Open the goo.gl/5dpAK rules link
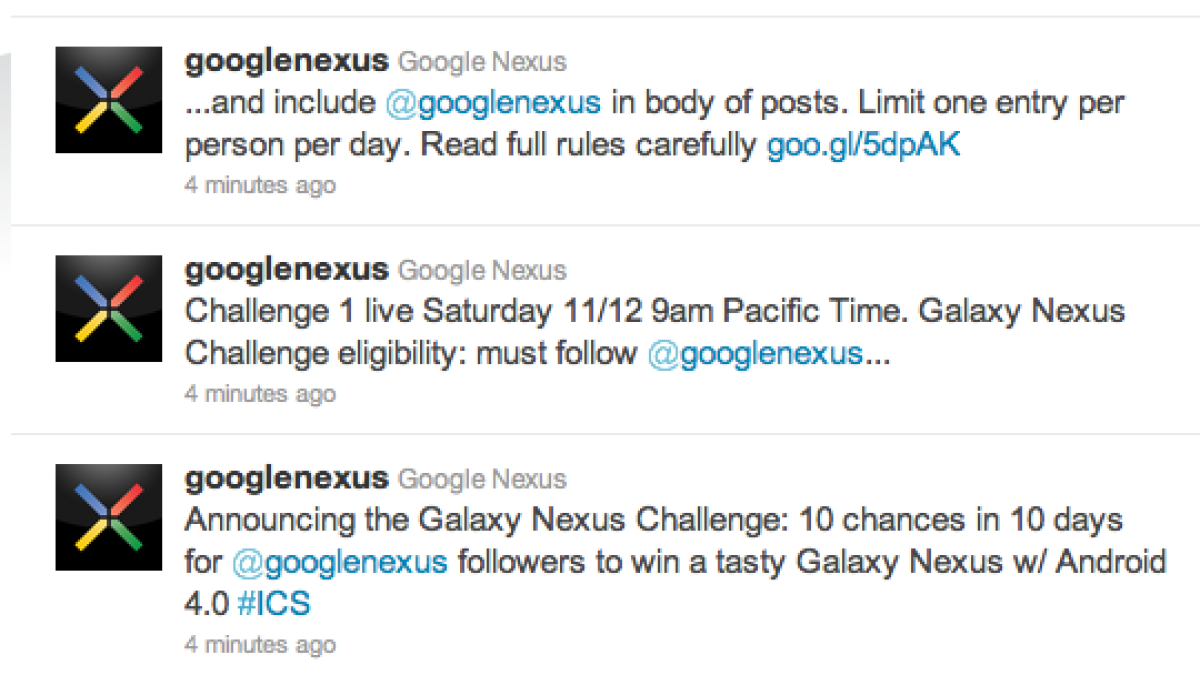 [x=863, y=146]
